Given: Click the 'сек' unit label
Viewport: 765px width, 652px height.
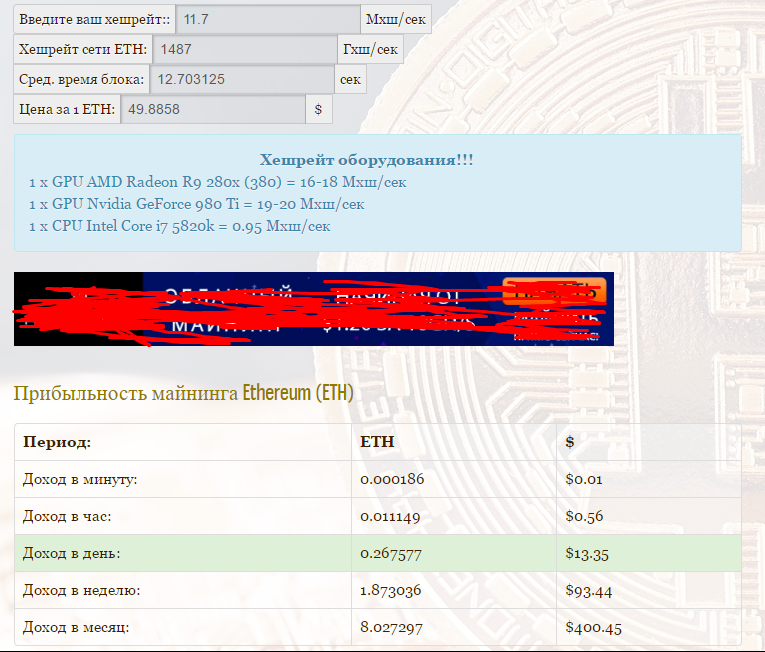Looking at the screenshot, I should 350,80.
